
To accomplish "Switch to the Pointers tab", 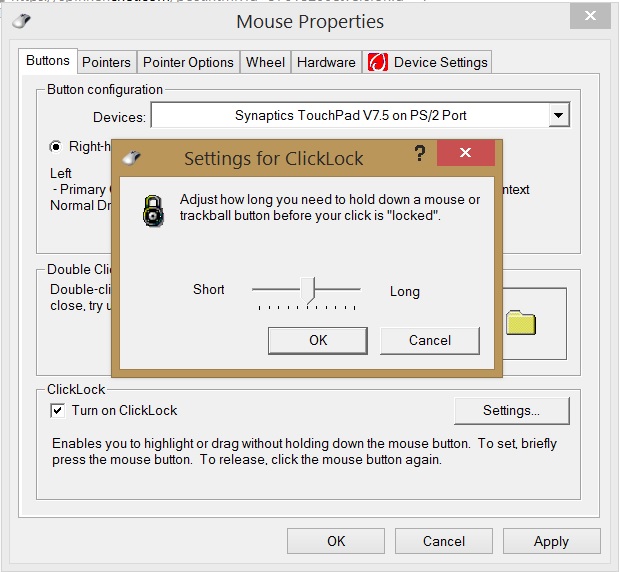I will (x=107, y=62).
